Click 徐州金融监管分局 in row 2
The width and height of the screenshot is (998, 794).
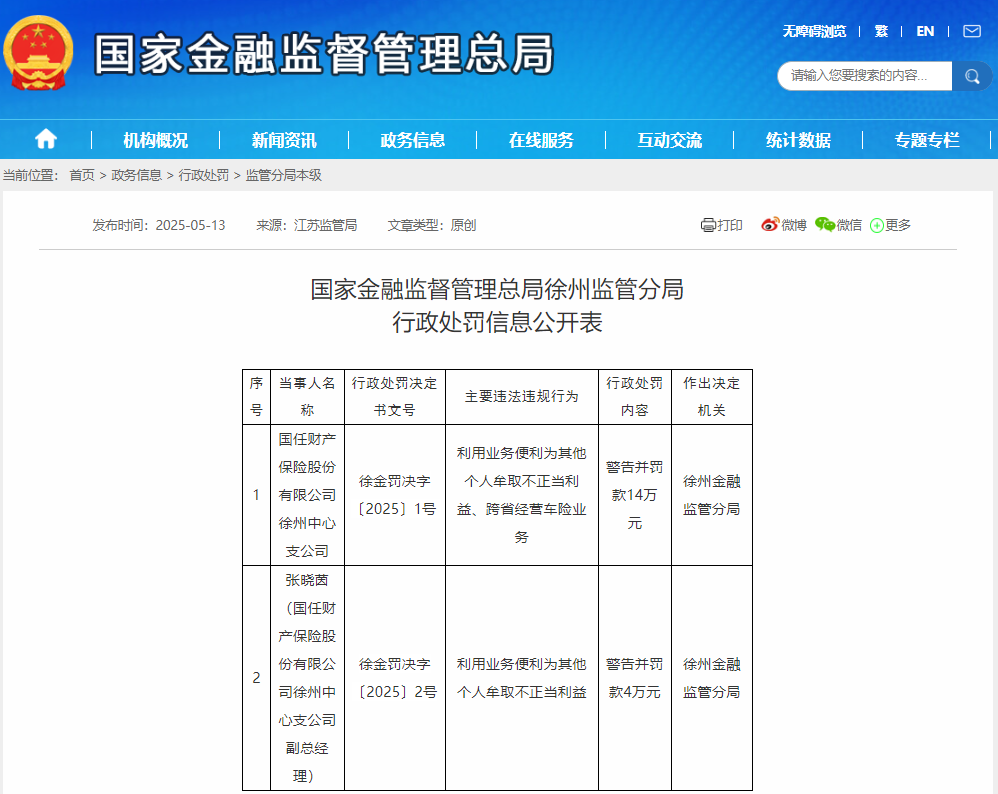click(712, 678)
